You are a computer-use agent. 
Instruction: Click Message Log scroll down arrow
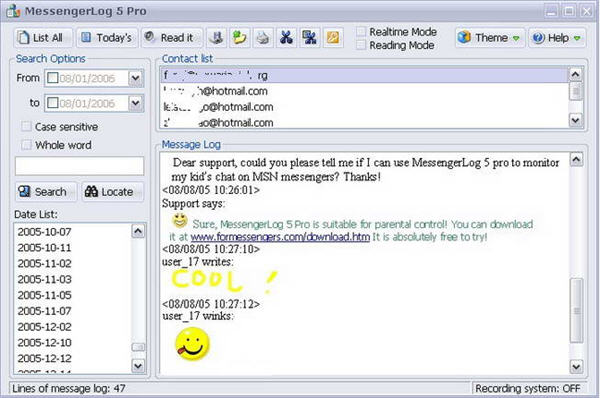(x=576, y=367)
